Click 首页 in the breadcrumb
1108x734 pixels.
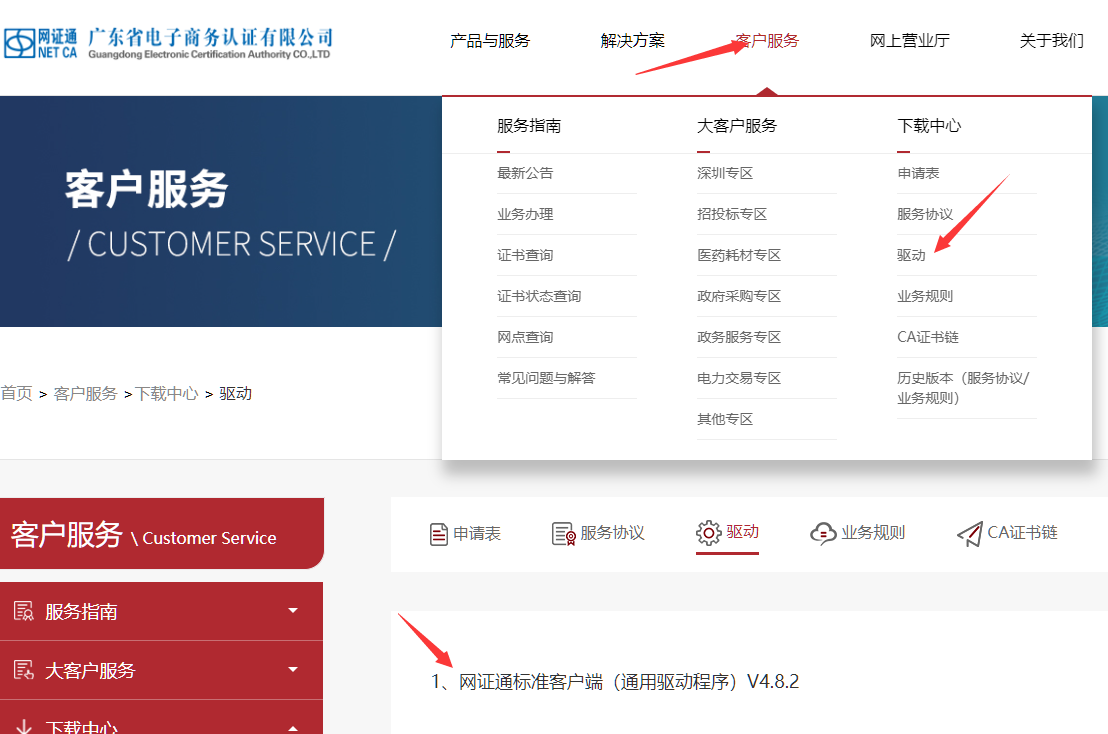pos(16,393)
